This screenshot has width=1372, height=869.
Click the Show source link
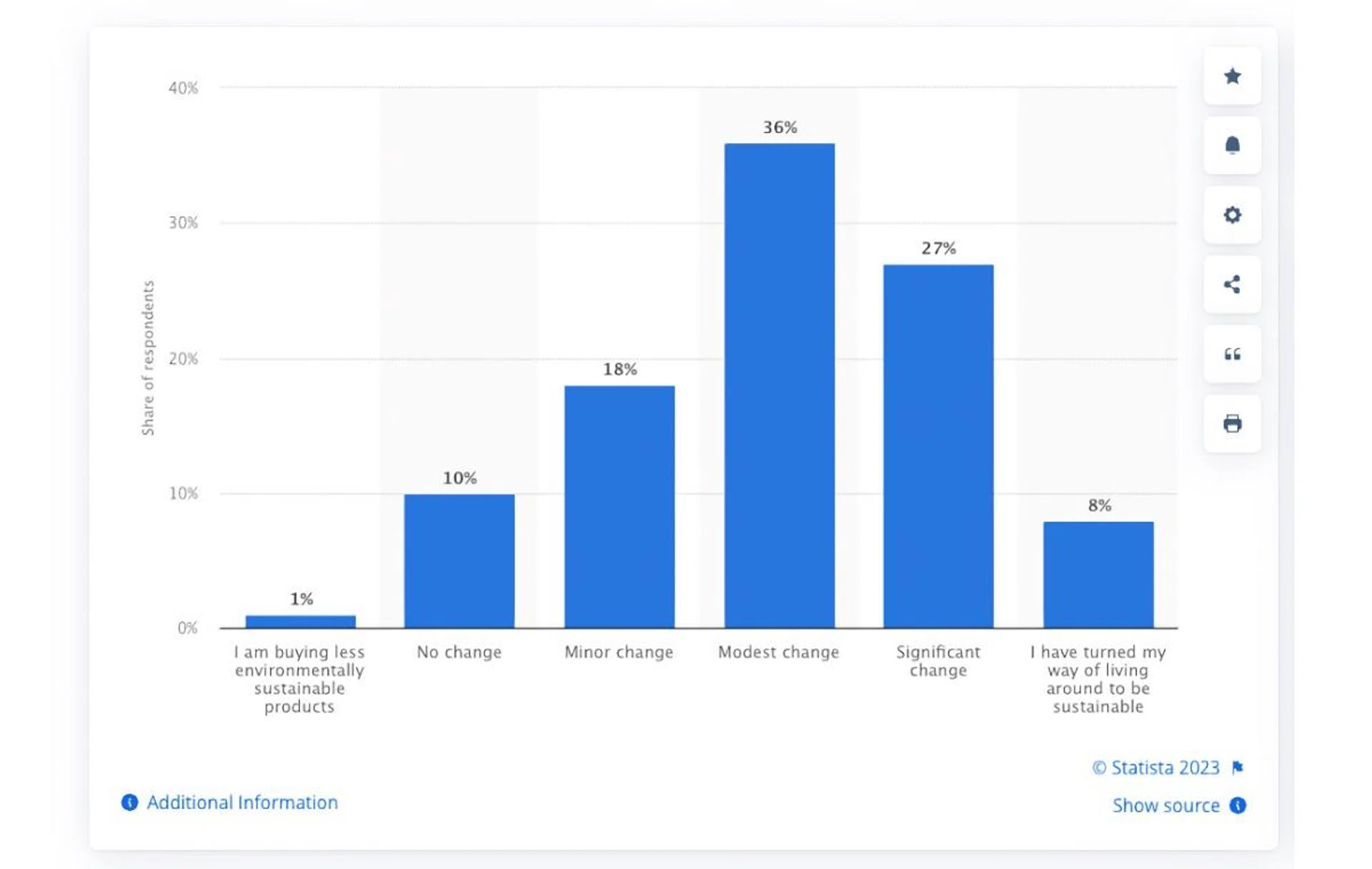1165,805
